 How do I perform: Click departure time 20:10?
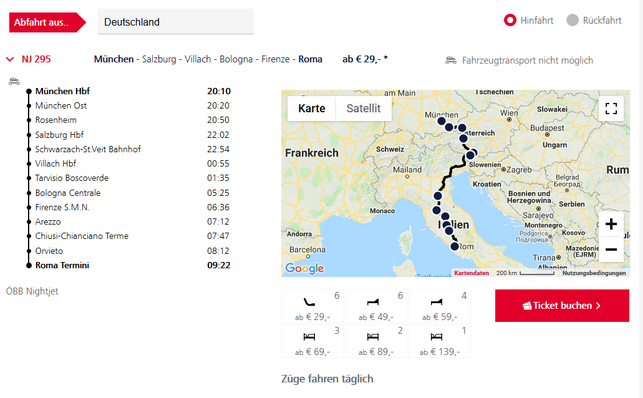(x=219, y=91)
